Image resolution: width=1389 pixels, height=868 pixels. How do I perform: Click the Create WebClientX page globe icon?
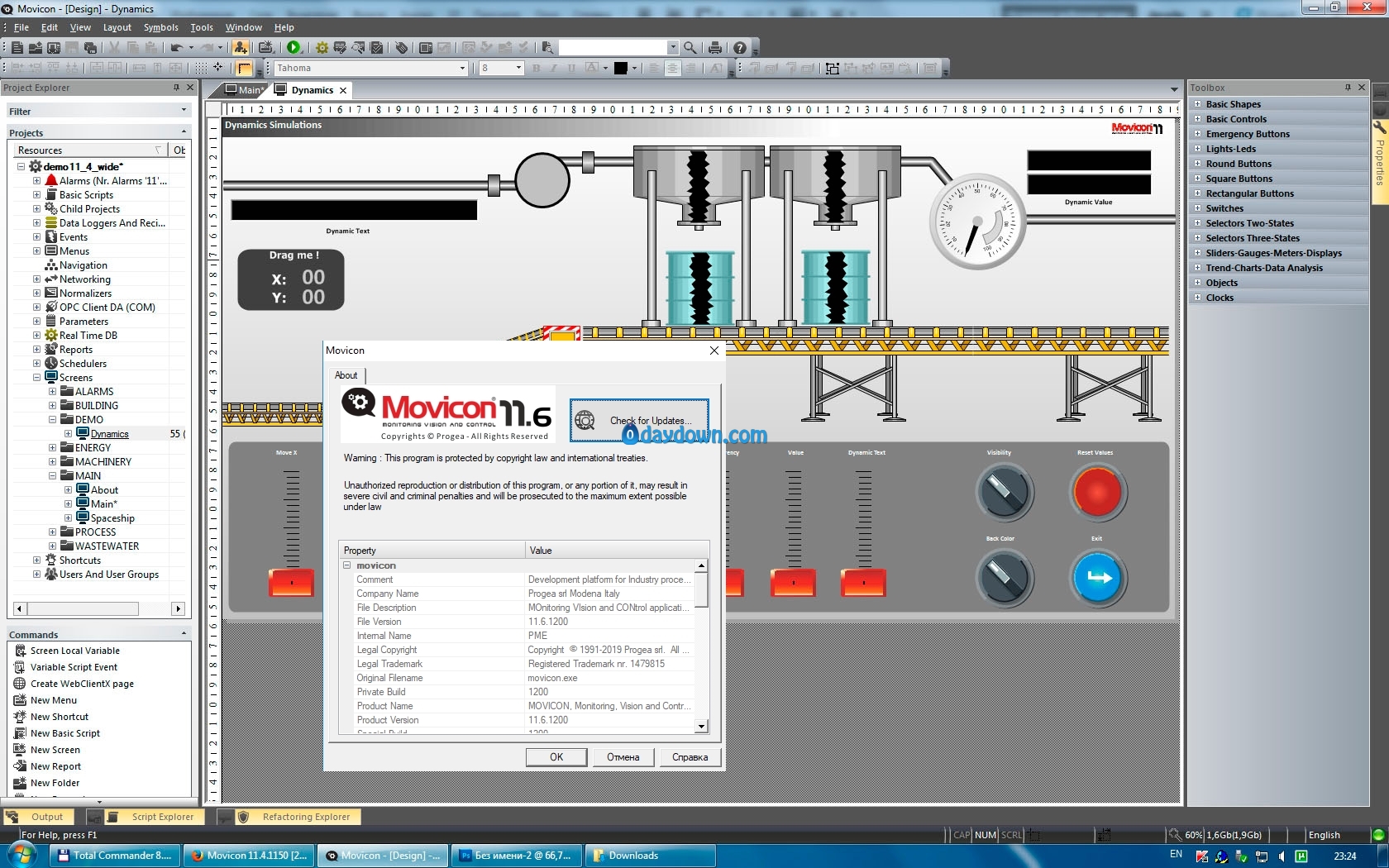(20, 684)
